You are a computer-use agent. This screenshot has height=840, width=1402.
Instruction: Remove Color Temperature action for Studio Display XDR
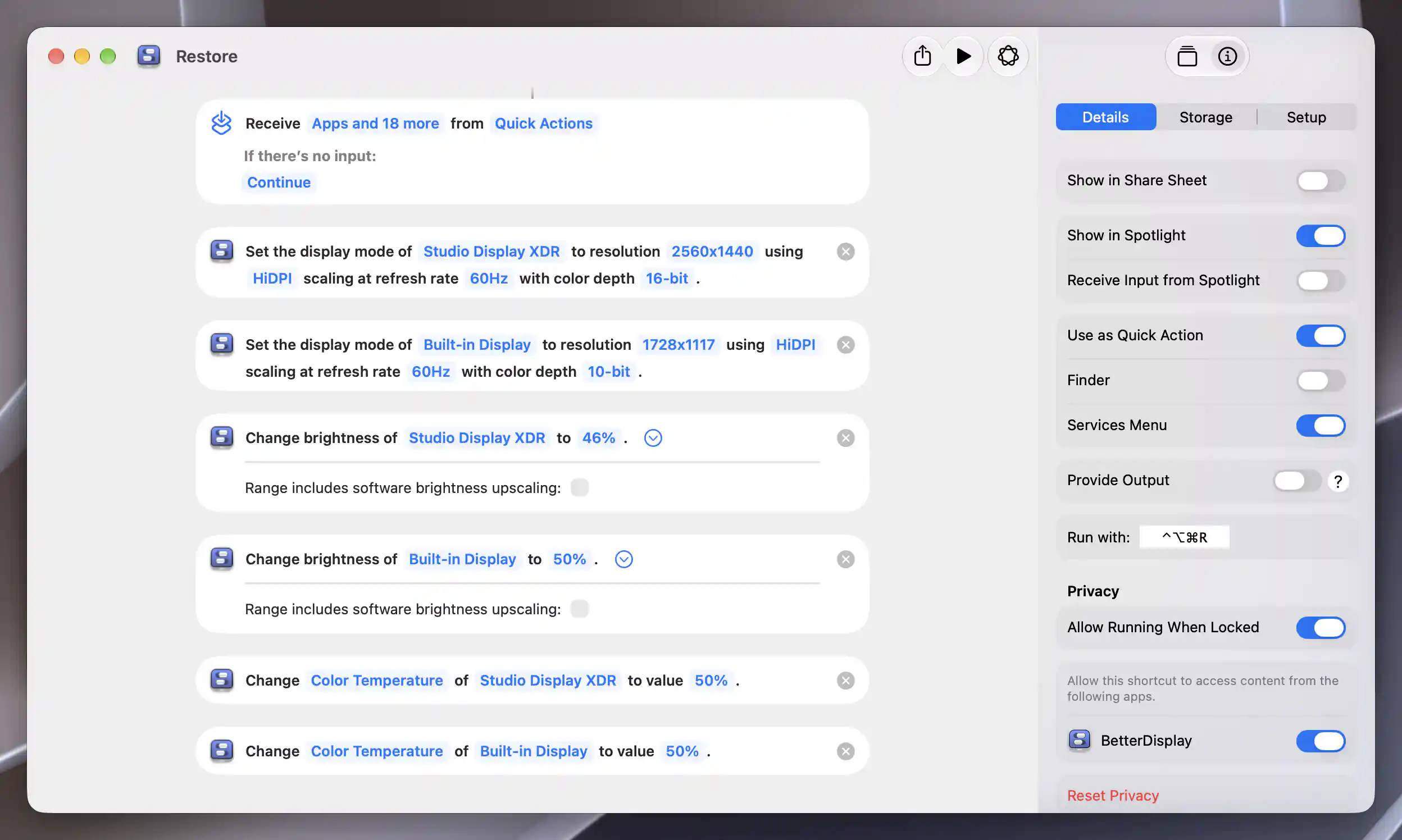click(845, 681)
